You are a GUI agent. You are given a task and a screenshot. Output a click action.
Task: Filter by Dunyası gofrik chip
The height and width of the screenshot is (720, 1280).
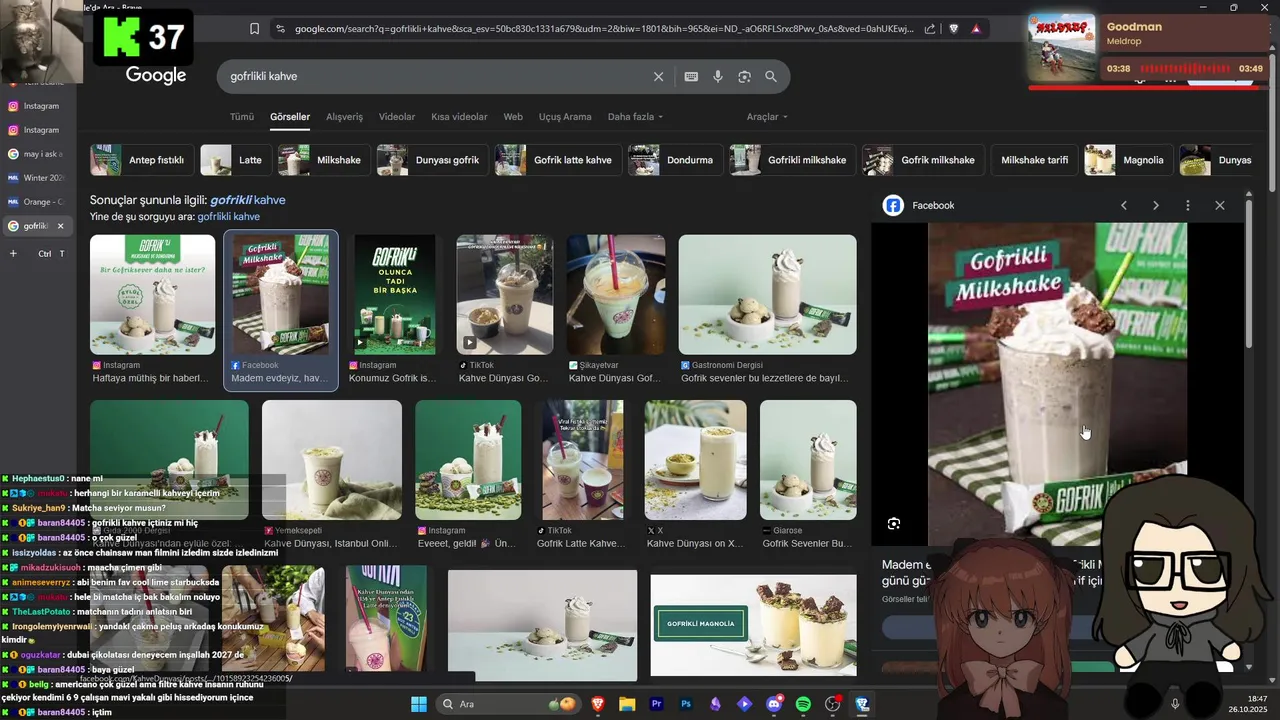(432, 160)
